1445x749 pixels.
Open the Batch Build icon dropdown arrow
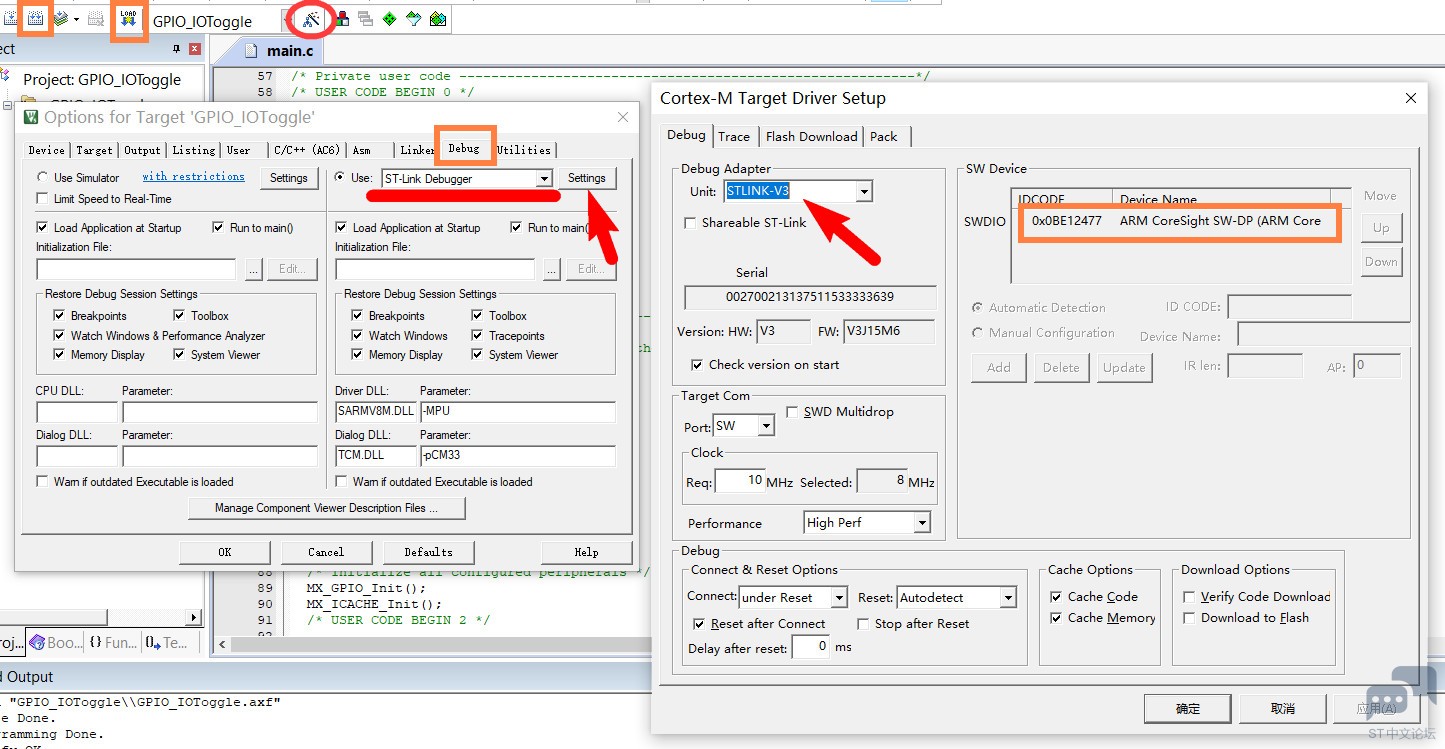point(76,19)
